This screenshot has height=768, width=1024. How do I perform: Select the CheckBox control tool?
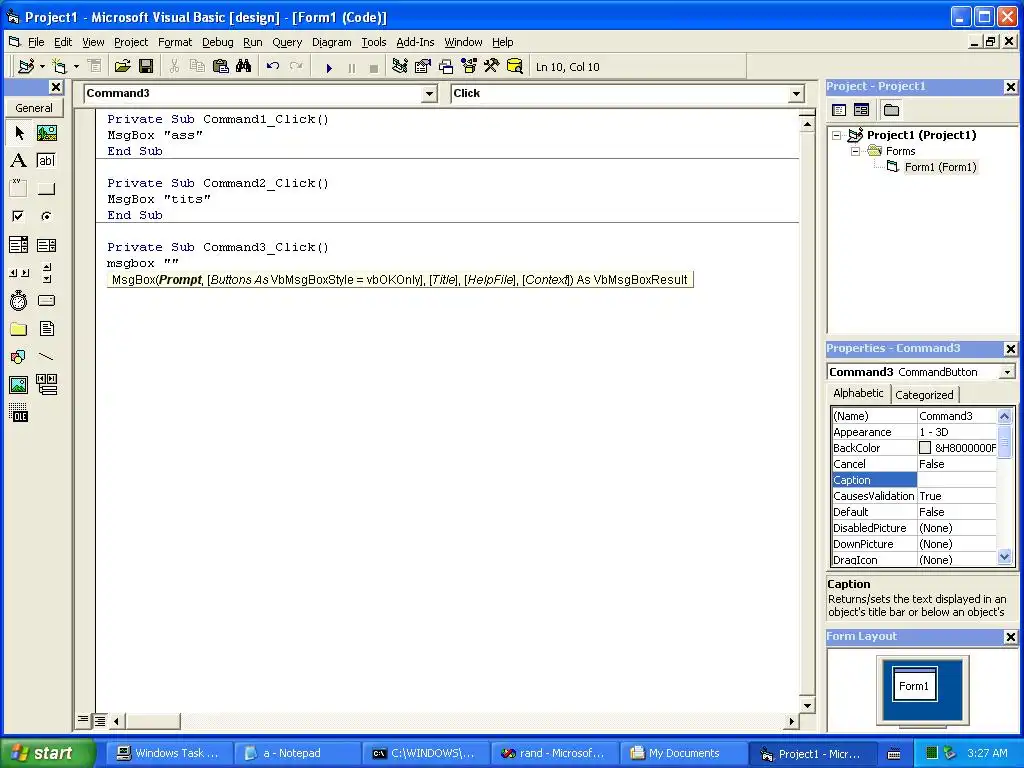tap(19, 216)
